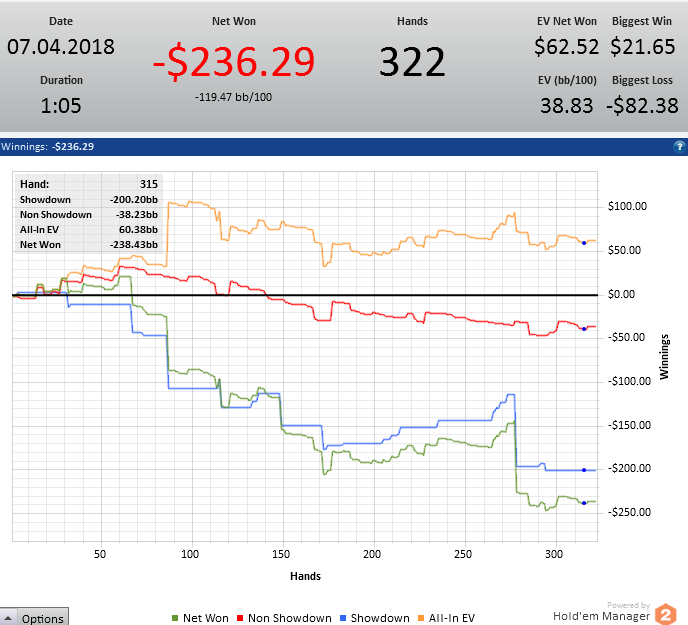Click the Net Won value -$236.29
Screen dimensions: 688x625
(234, 61)
